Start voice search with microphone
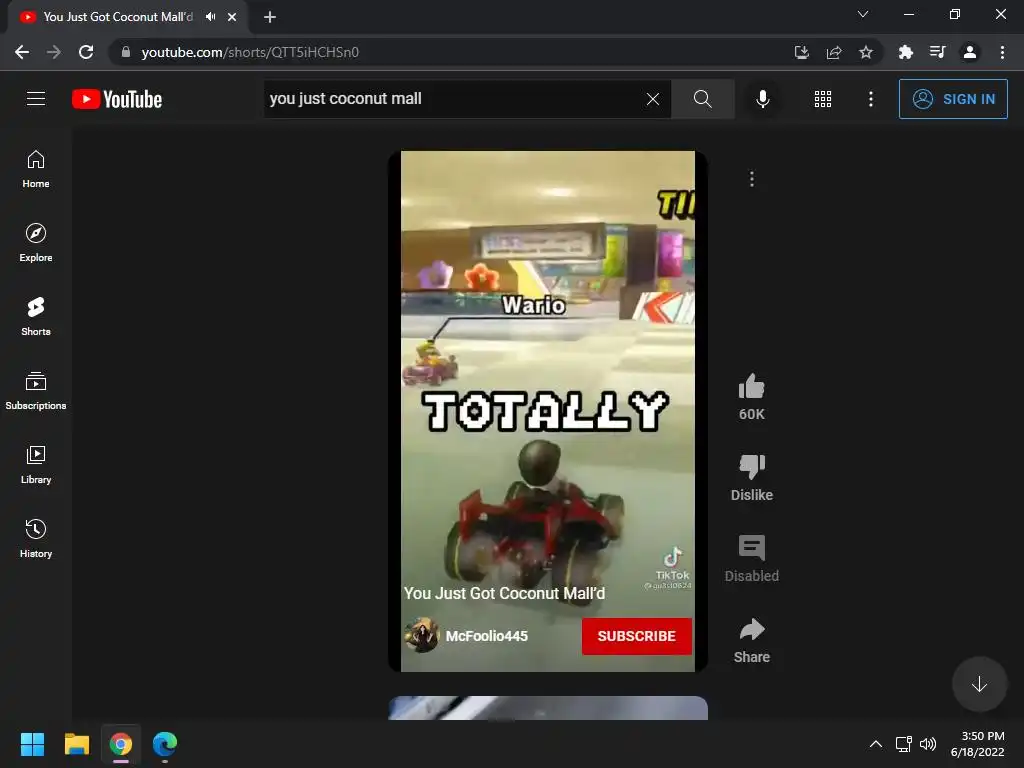The height and width of the screenshot is (768, 1024). pos(762,99)
